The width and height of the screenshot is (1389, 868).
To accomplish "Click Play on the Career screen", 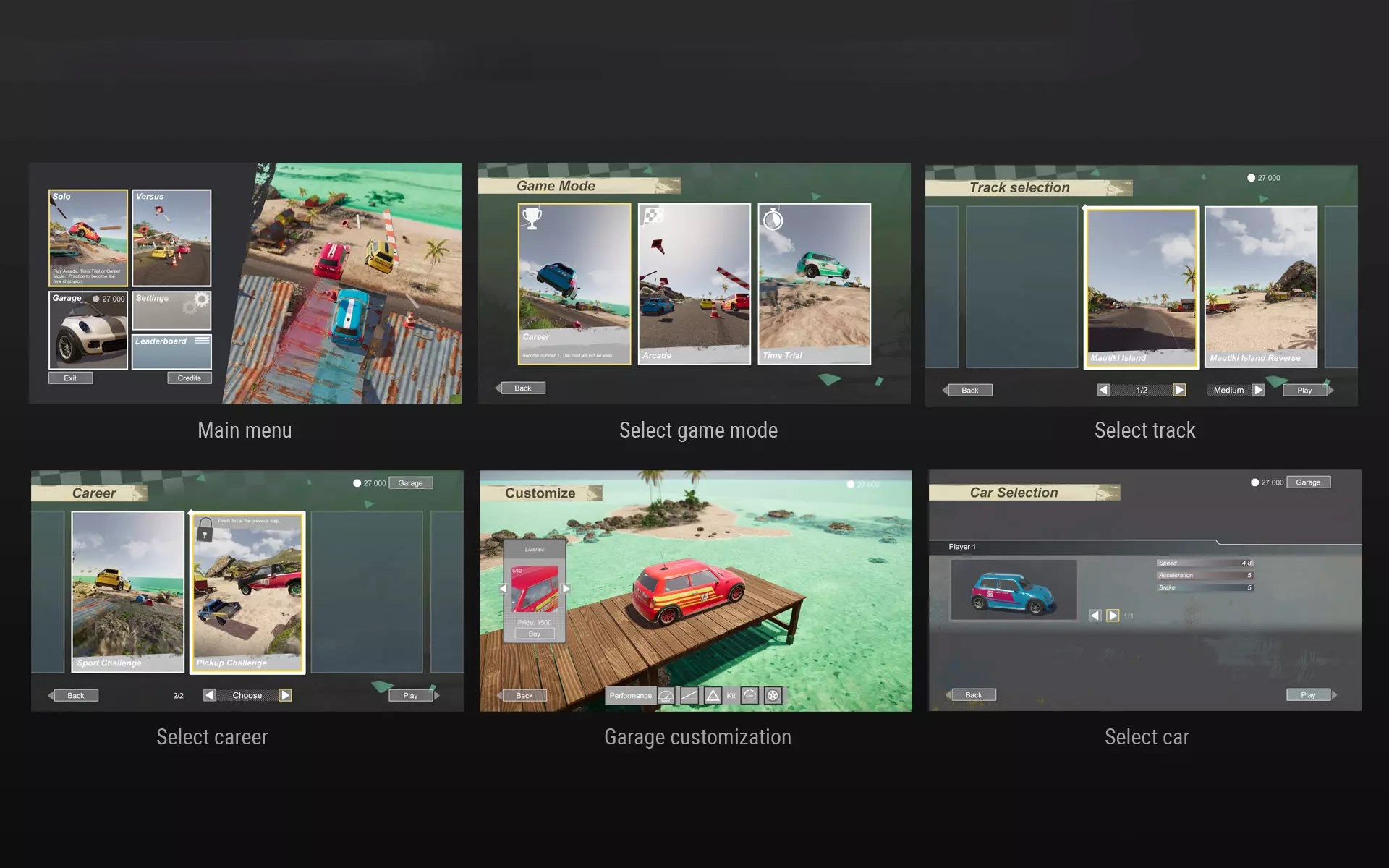I will click(410, 695).
